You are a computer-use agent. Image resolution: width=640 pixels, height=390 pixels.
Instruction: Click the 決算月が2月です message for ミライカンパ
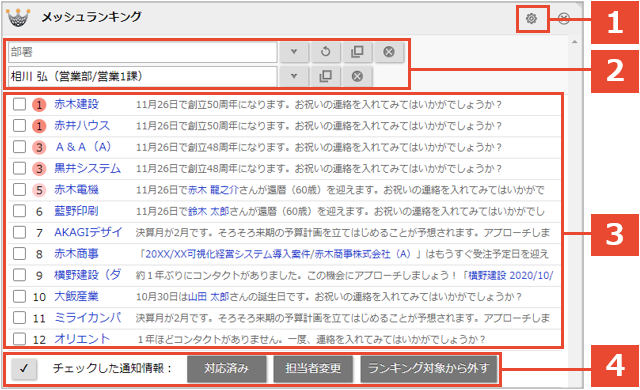coord(343,318)
